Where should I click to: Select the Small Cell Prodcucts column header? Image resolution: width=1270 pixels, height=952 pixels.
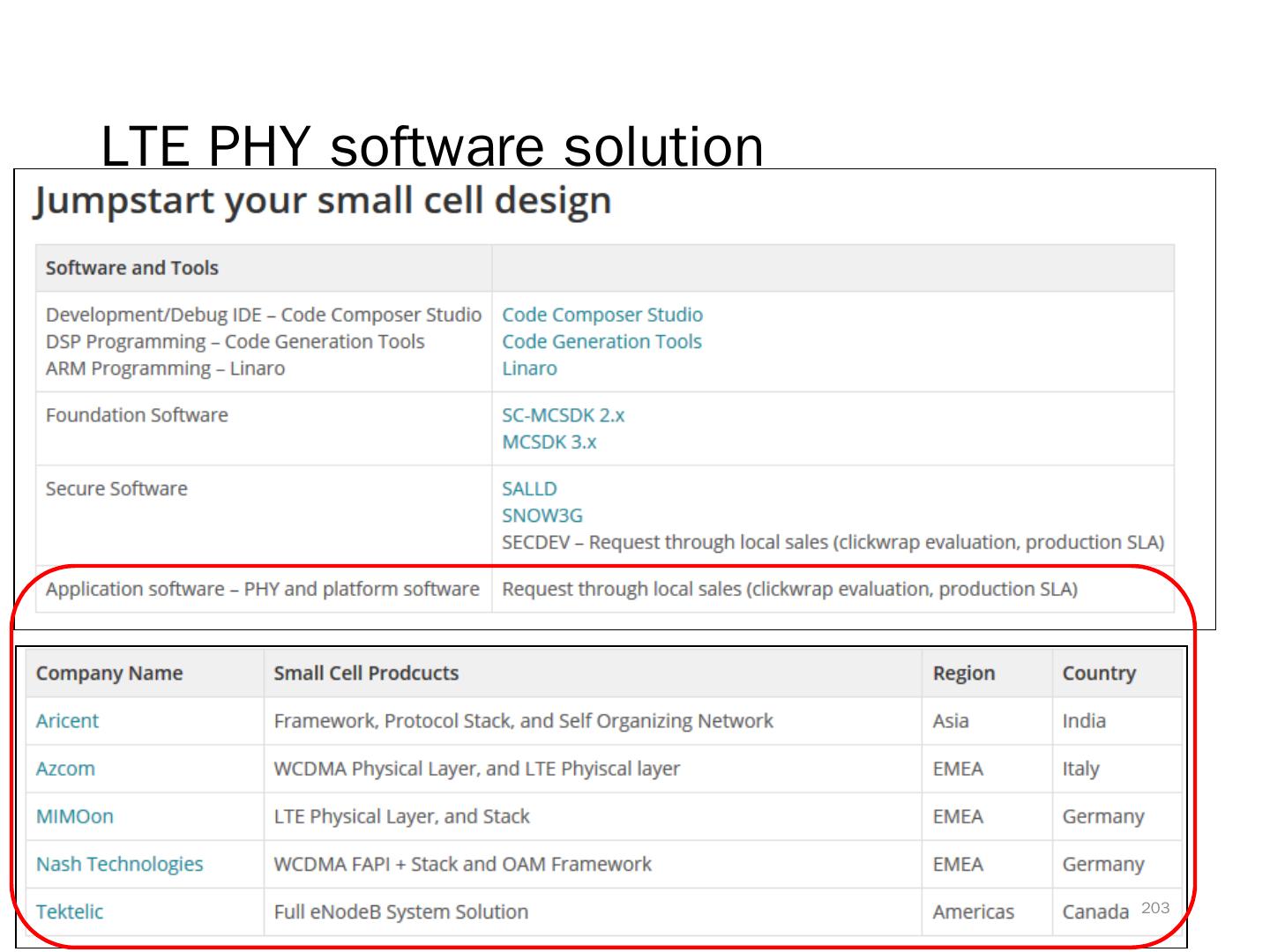pyautogui.click(x=366, y=673)
